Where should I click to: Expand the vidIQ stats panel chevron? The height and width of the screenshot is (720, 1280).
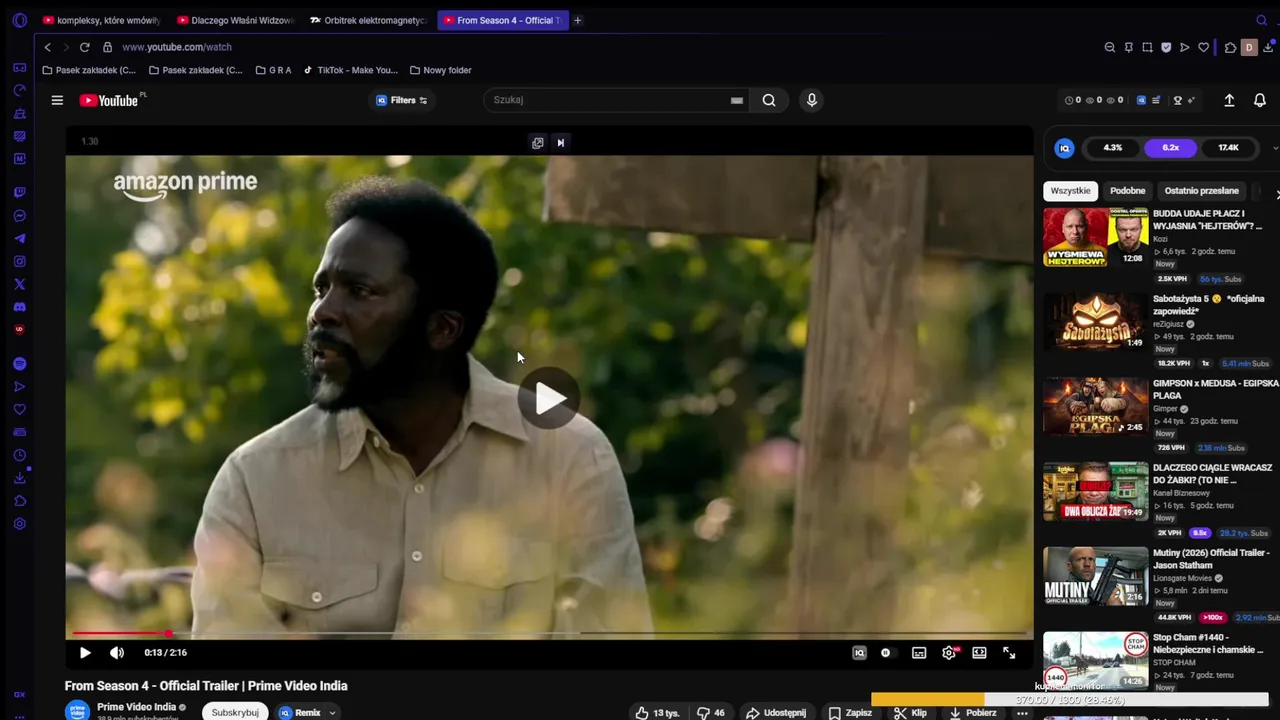point(1275,148)
